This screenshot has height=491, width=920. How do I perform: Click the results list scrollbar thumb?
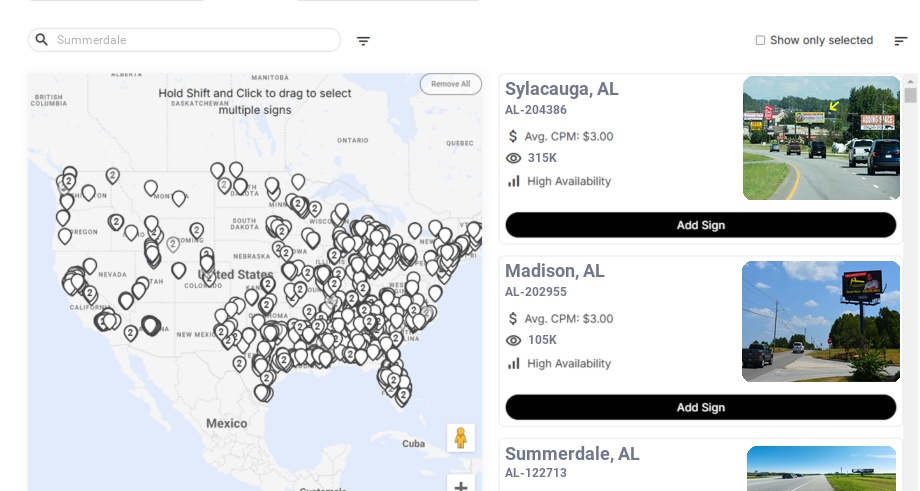[x=910, y=96]
